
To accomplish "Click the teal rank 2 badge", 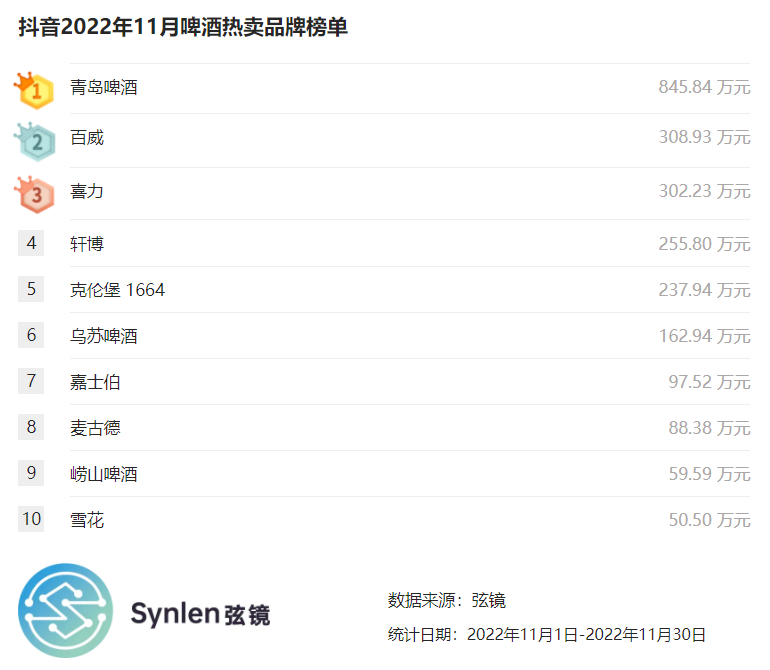I will click(x=34, y=141).
